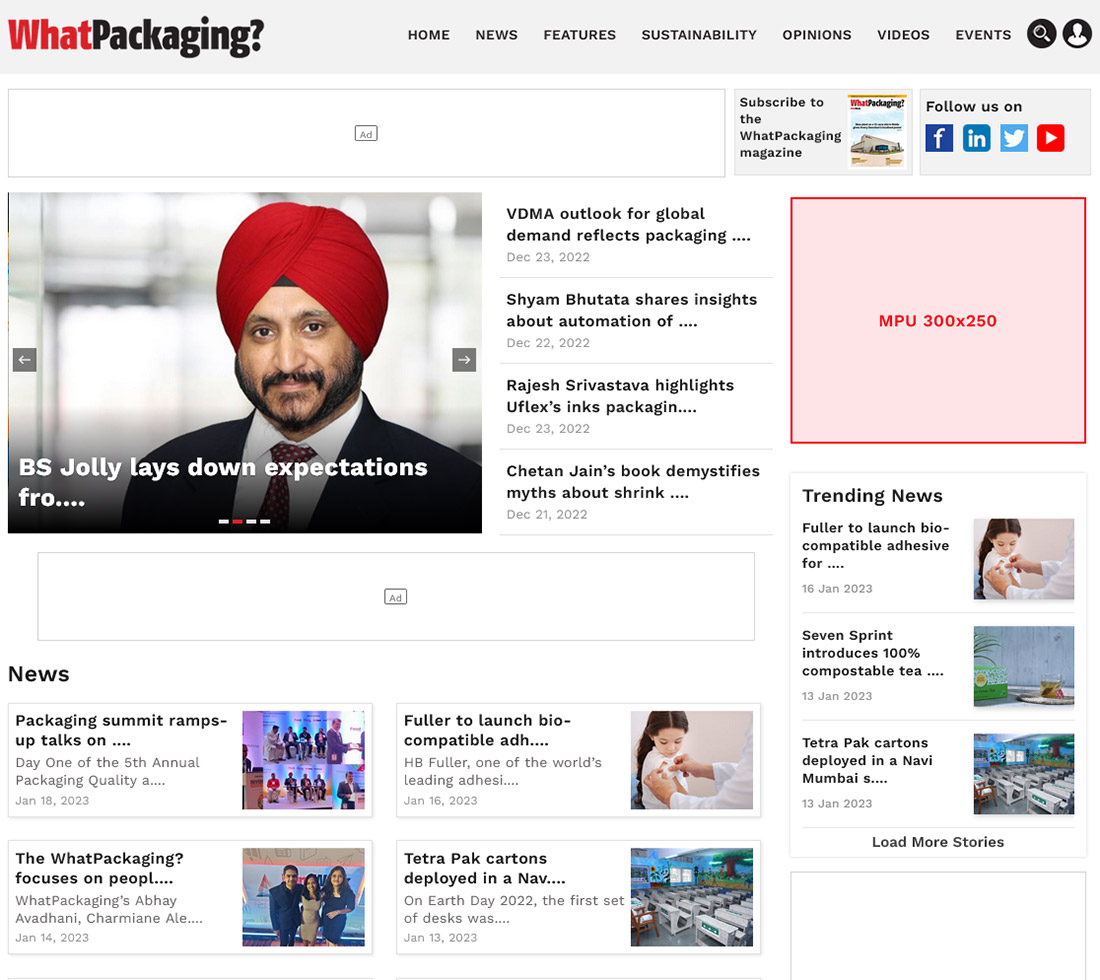Image resolution: width=1100 pixels, height=980 pixels.
Task: Open Trending Tetra Pak classroom thumbnail
Action: click(x=1024, y=774)
